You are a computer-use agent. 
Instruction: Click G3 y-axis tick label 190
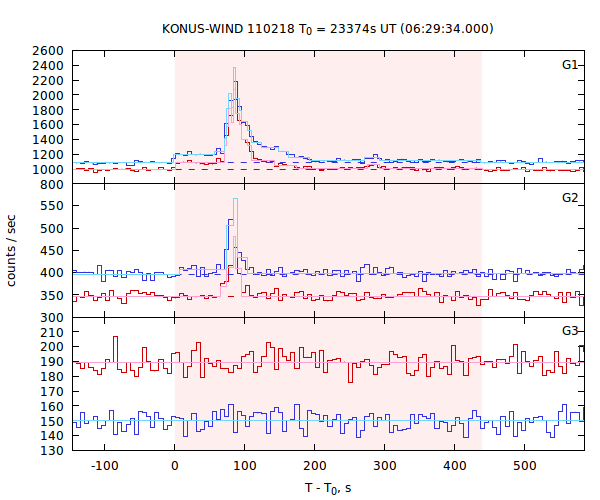(x=52, y=362)
